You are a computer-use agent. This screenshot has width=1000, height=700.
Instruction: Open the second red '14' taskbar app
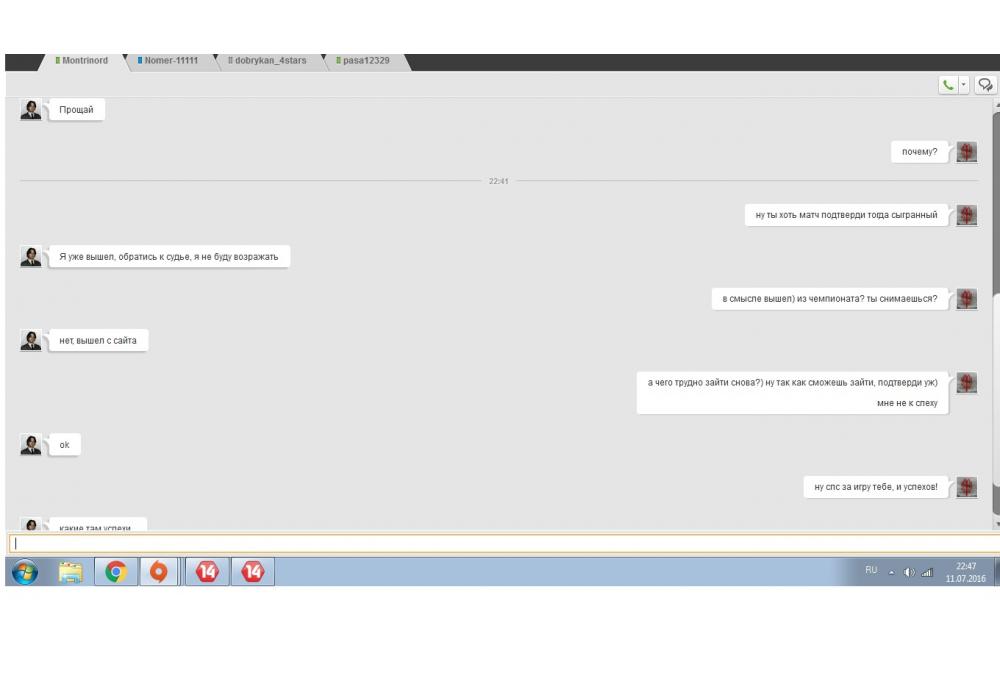pos(253,571)
